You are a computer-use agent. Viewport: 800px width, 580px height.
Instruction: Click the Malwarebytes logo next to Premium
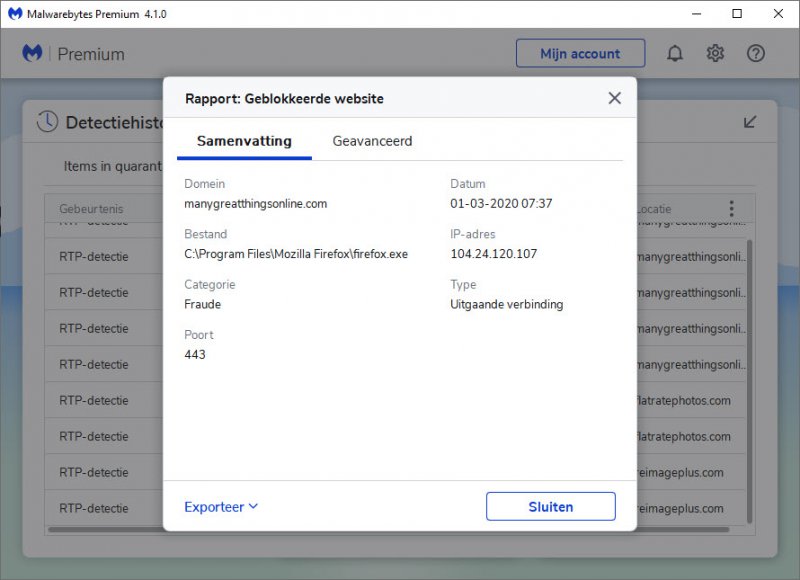(32, 53)
